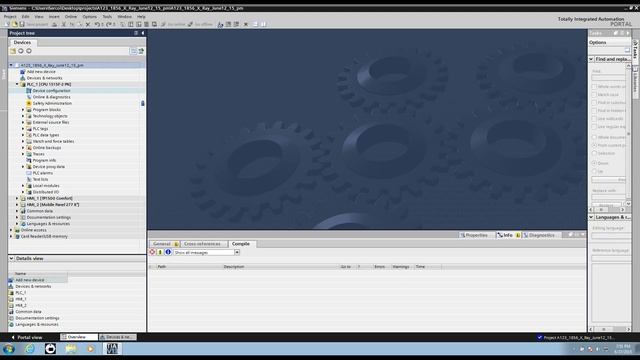Click scroll down arrow in Find and replace pane
The height and width of the screenshot is (360, 640).
[629, 204]
